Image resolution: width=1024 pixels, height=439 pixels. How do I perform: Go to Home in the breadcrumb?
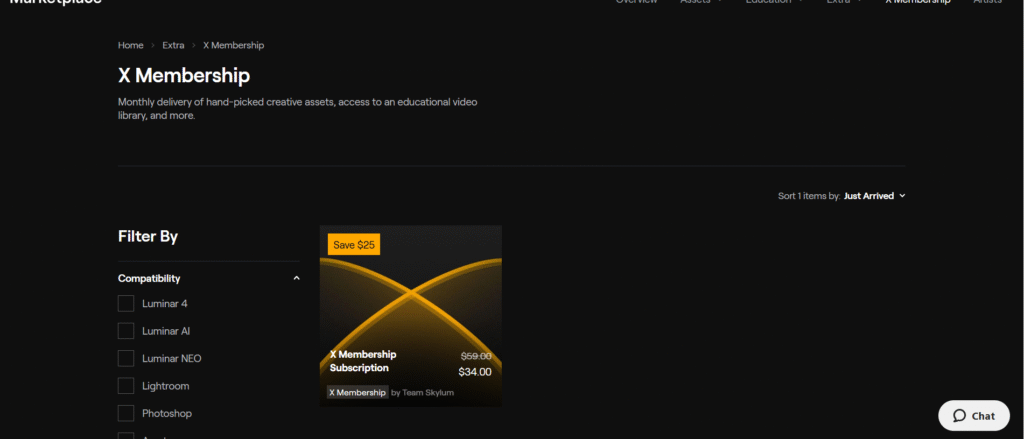click(131, 45)
